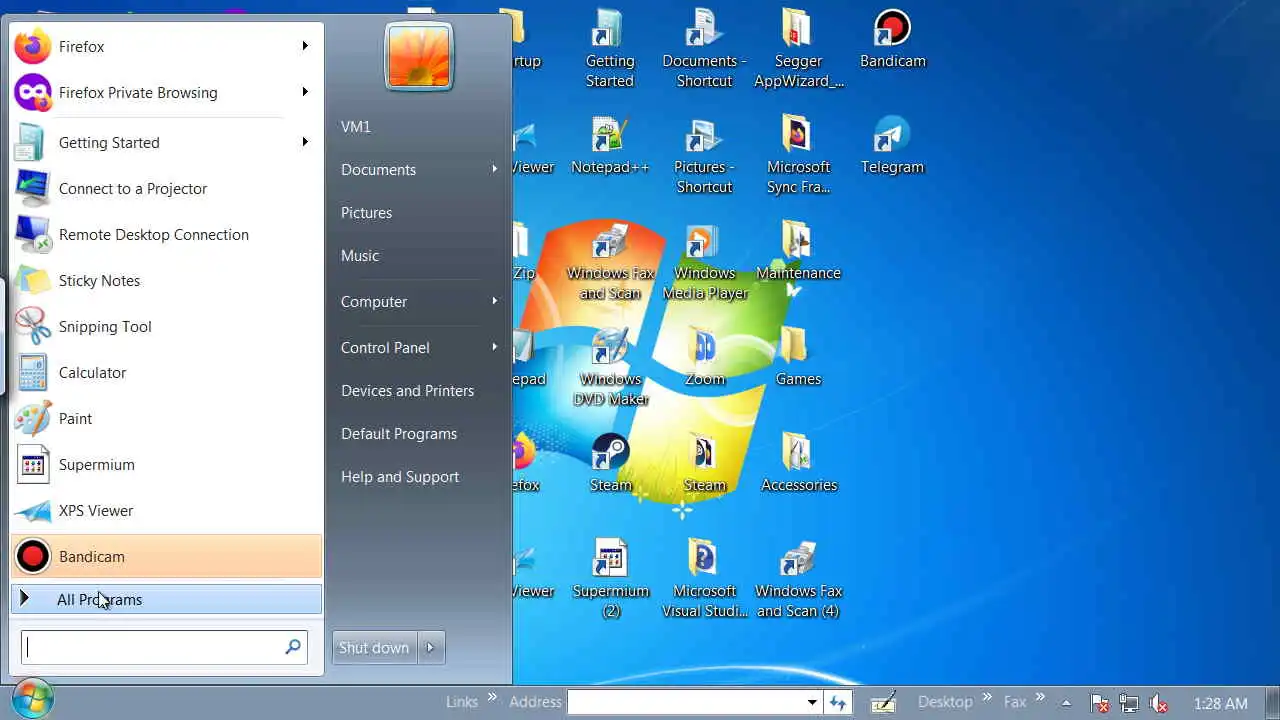The image size is (1280, 720).
Task: Open Firefox Private Browsing in Start menu
Action: tap(166, 92)
